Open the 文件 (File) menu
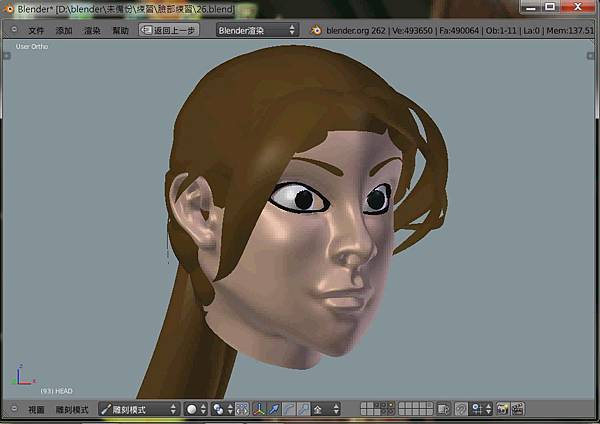 point(36,31)
